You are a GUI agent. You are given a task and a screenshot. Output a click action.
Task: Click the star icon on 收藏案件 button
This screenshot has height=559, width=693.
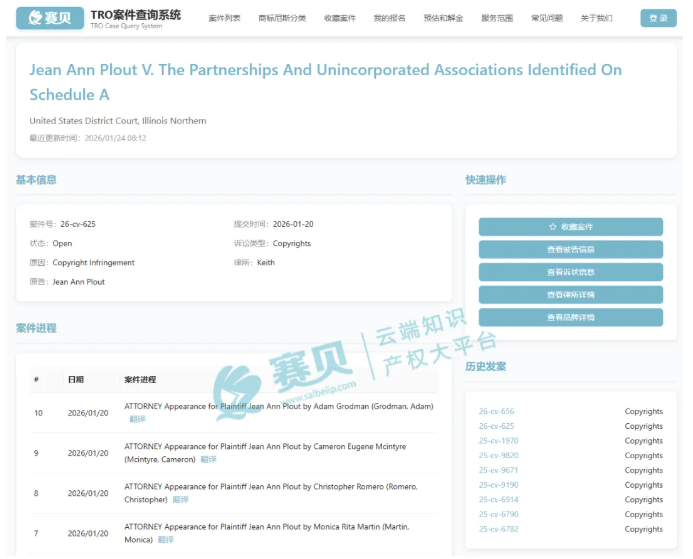[552, 227]
